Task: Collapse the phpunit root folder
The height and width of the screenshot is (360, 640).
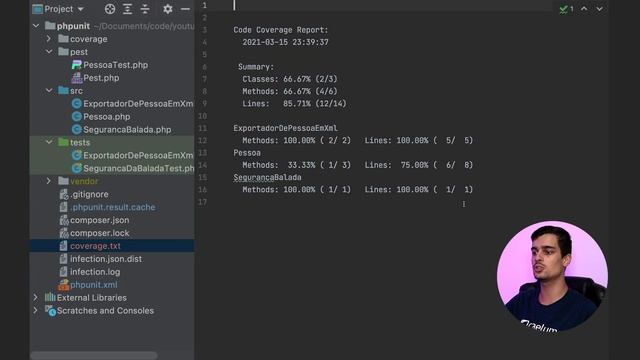Action: click(x=36, y=26)
